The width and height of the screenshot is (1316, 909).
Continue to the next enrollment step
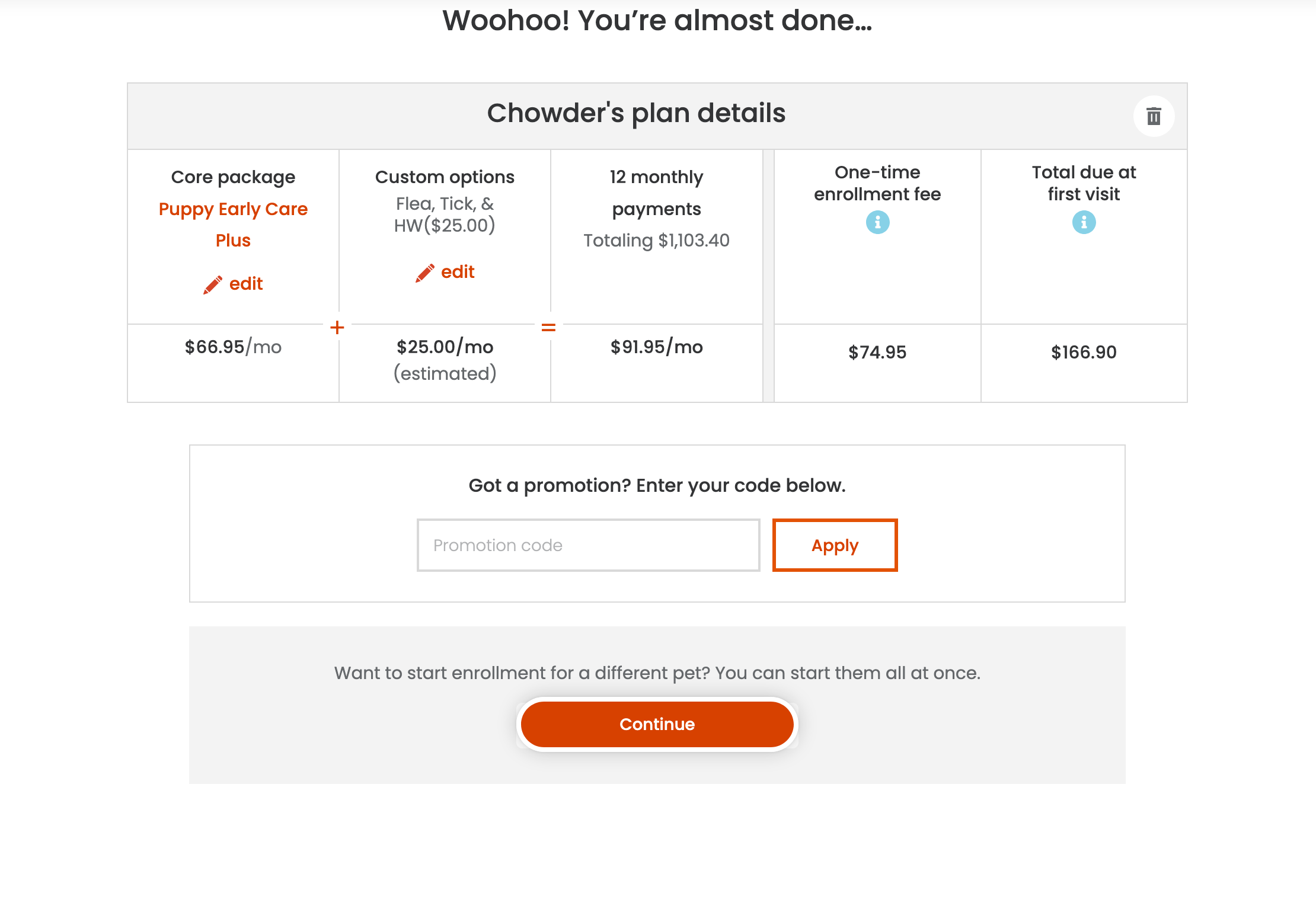(657, 724)
